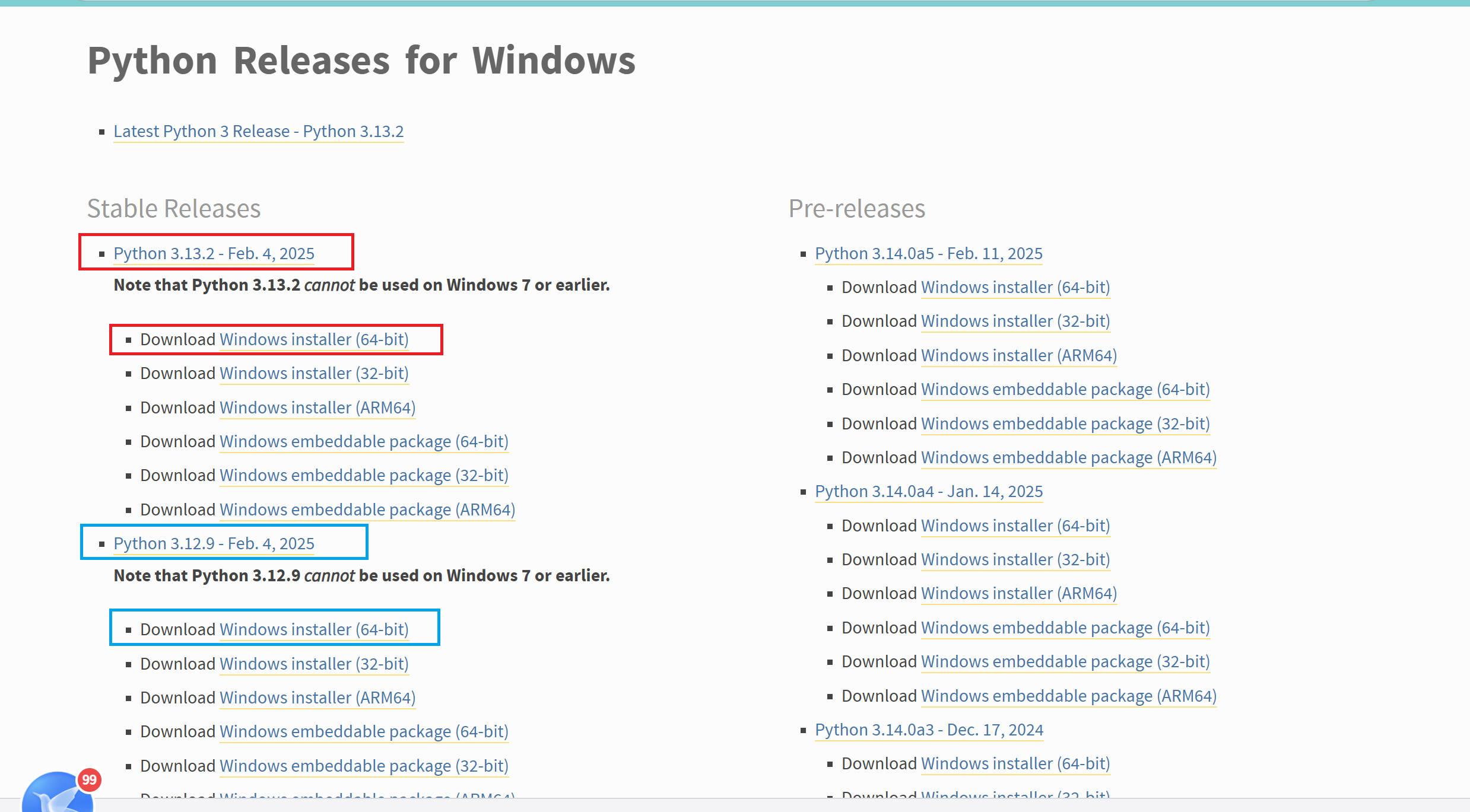1470x812 pixels.
Task: Download Python 3.13.2 Windows installer (ARM64)
Action: (317, 407)
